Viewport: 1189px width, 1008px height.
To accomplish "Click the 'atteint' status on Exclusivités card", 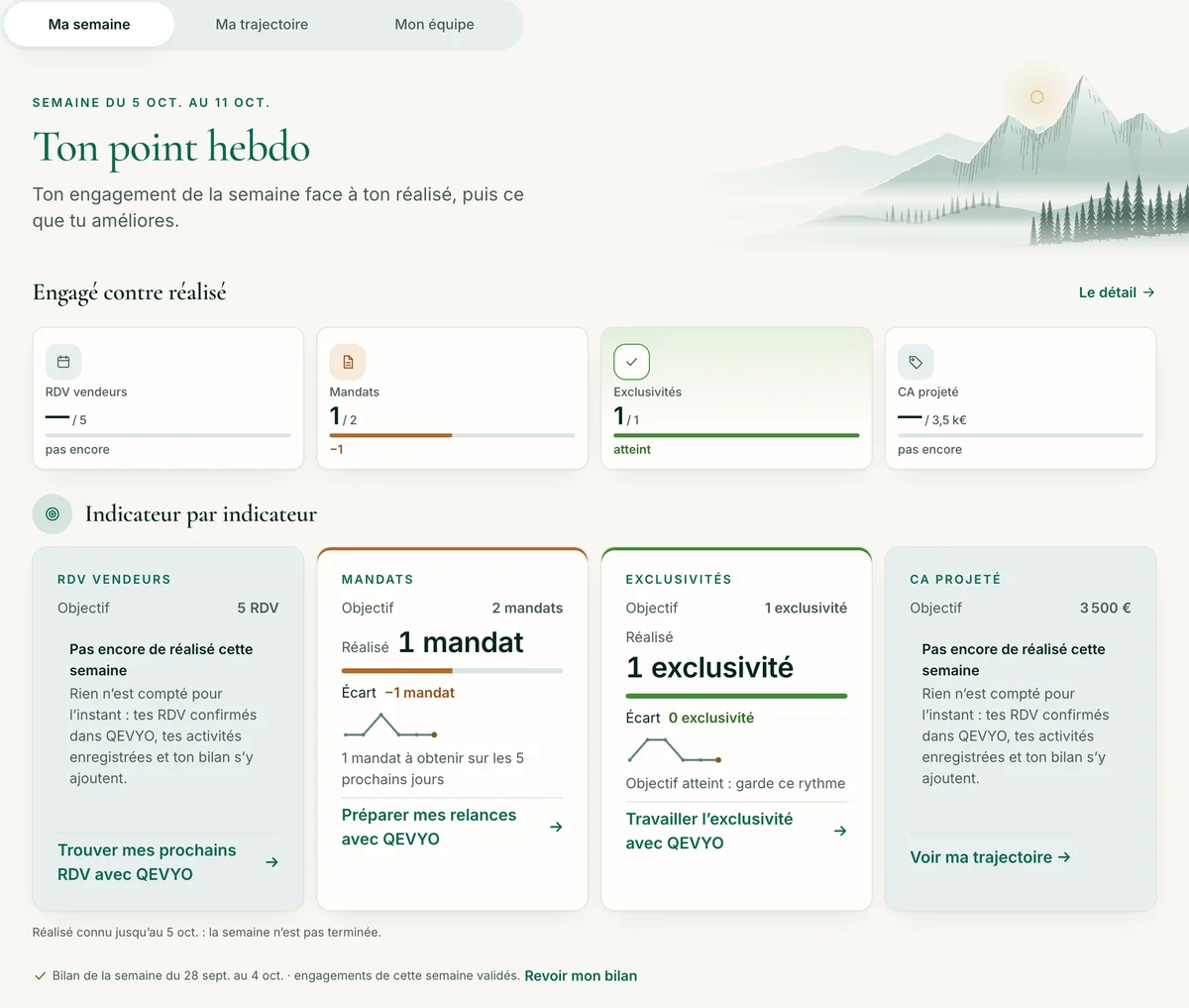I will (x=632, y=449).
